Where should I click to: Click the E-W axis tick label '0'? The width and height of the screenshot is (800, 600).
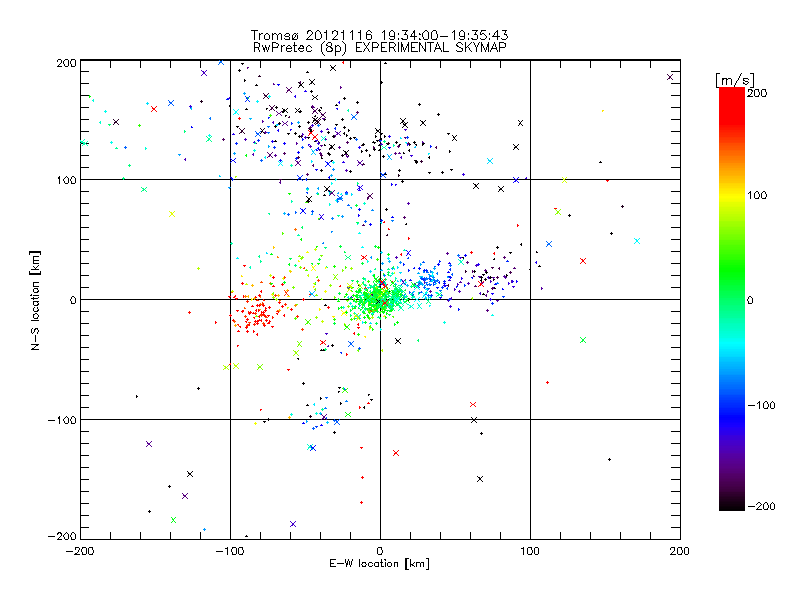coord(380,551)
